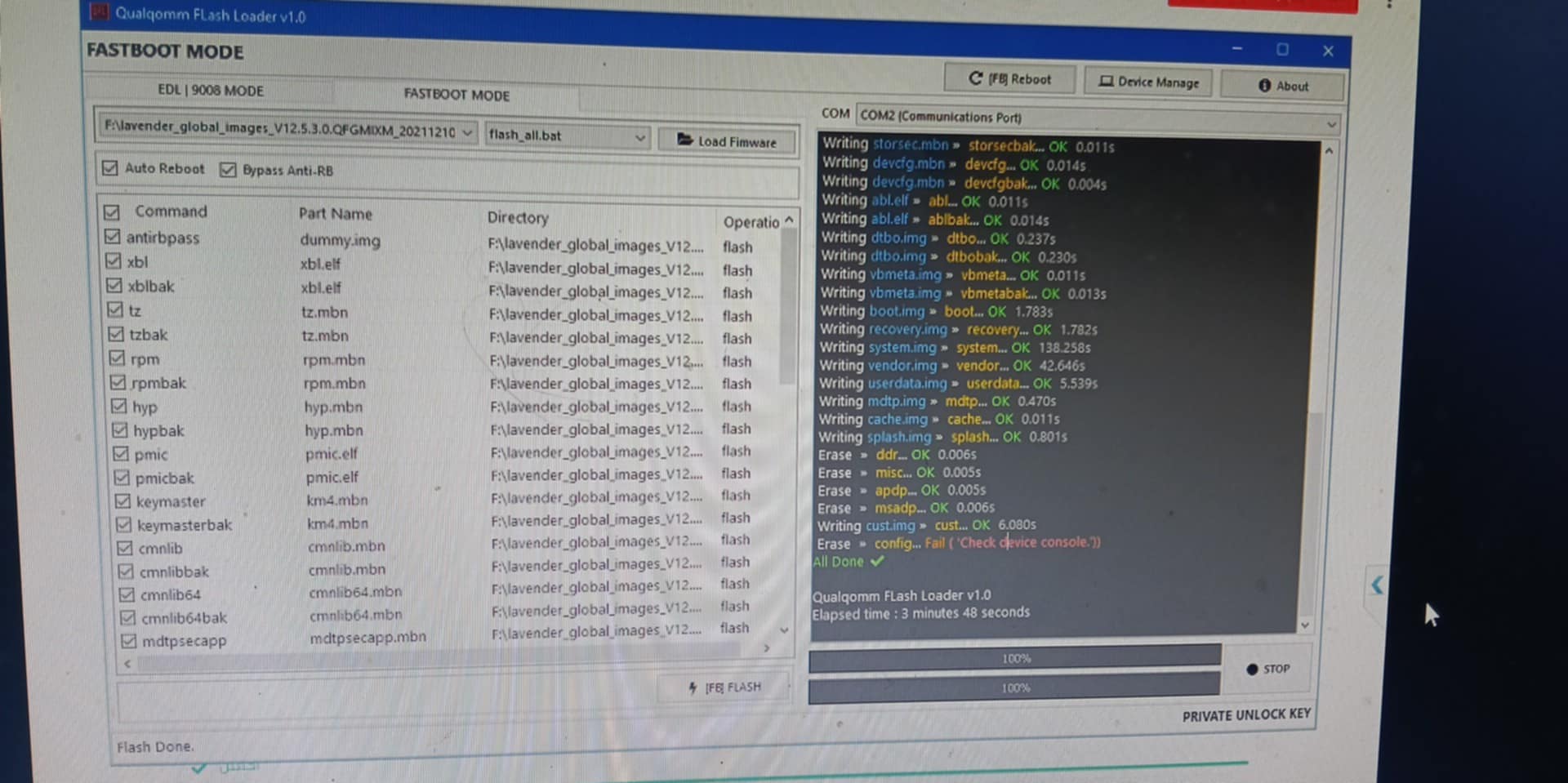Uncheck the xbl partition

point(114,261)
